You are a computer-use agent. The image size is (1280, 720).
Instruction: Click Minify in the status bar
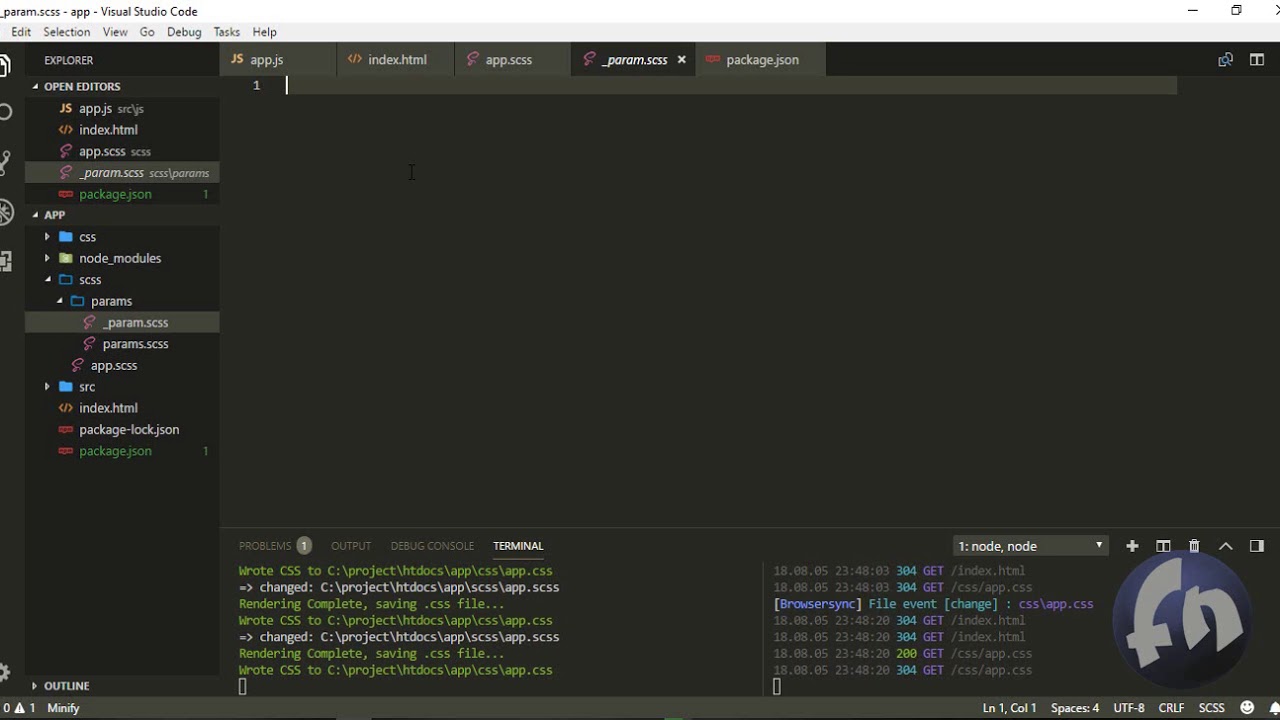(x=63, y=708)
